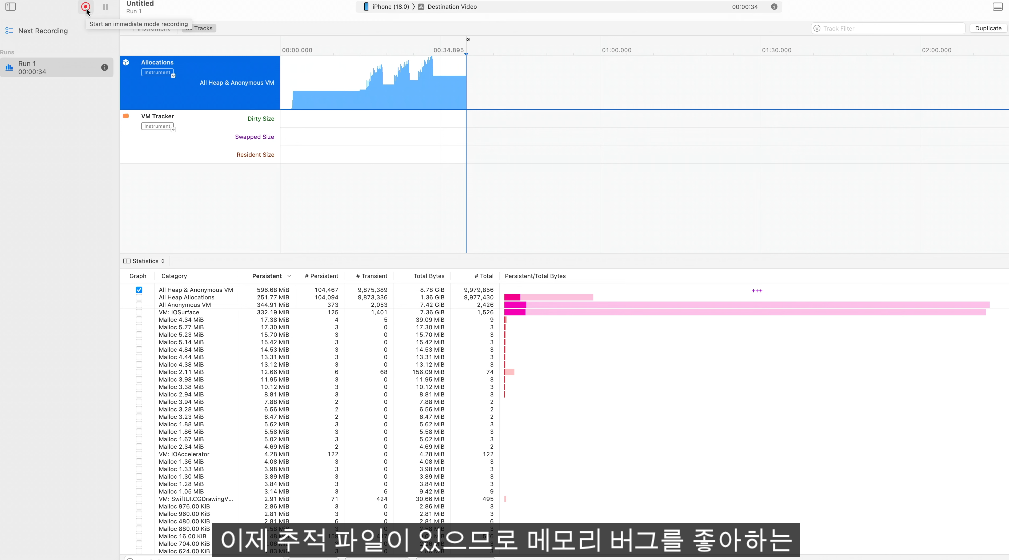1009x560 pixels.
Task: Click the All Anonymous VM bytes bar
Action: (746, 305)
